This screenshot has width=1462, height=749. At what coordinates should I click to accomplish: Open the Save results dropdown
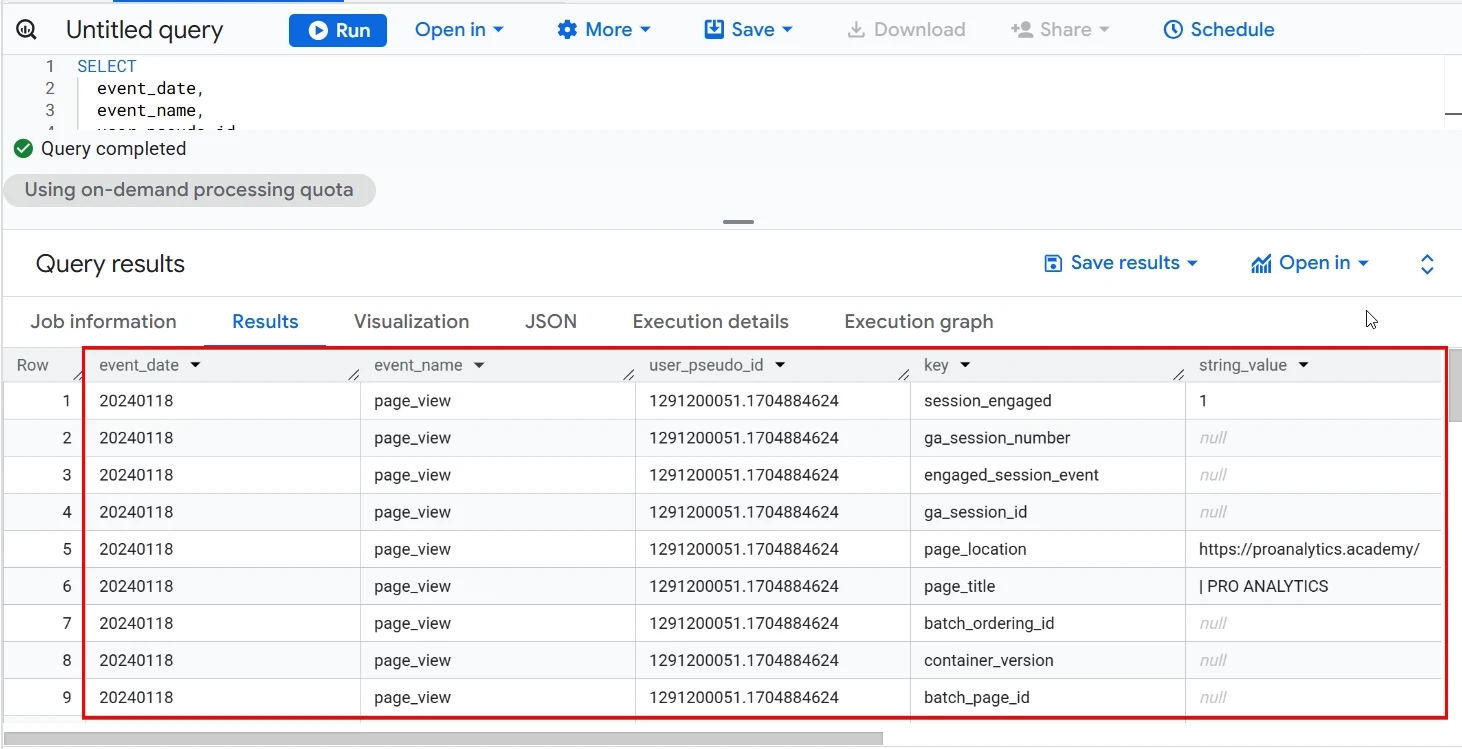coord(1120,263)
